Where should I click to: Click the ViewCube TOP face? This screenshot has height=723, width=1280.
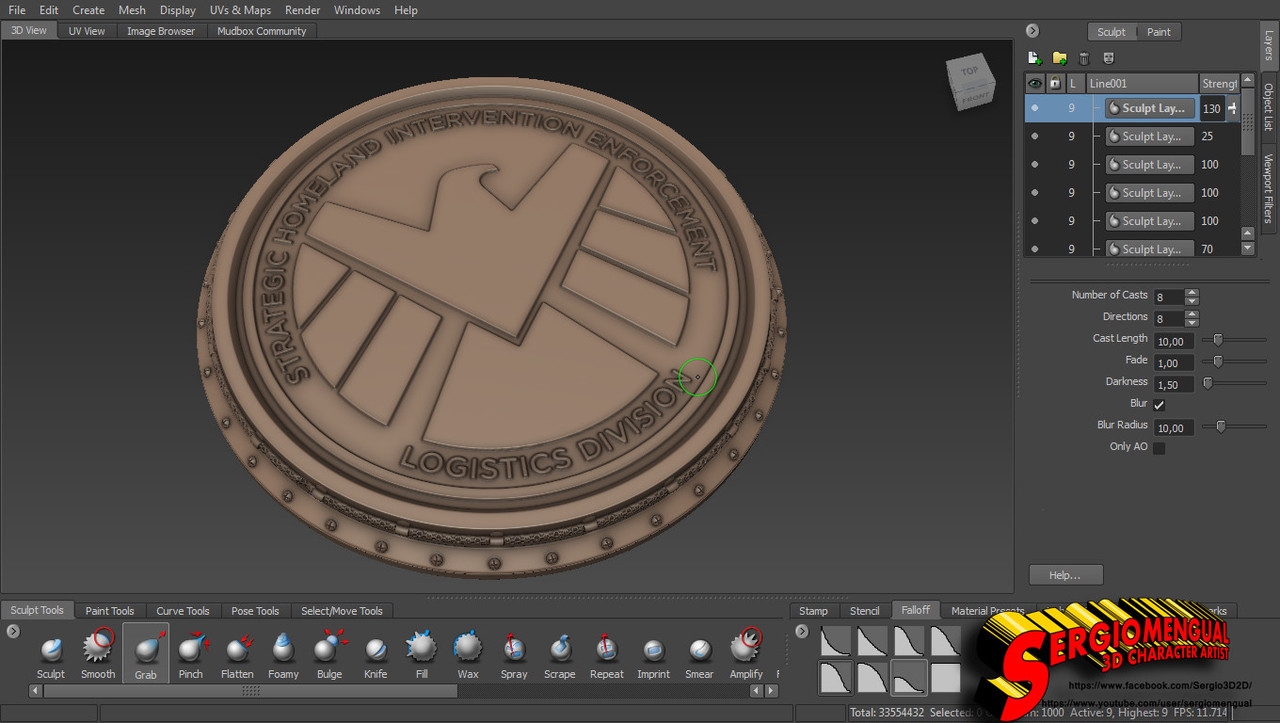969,72
